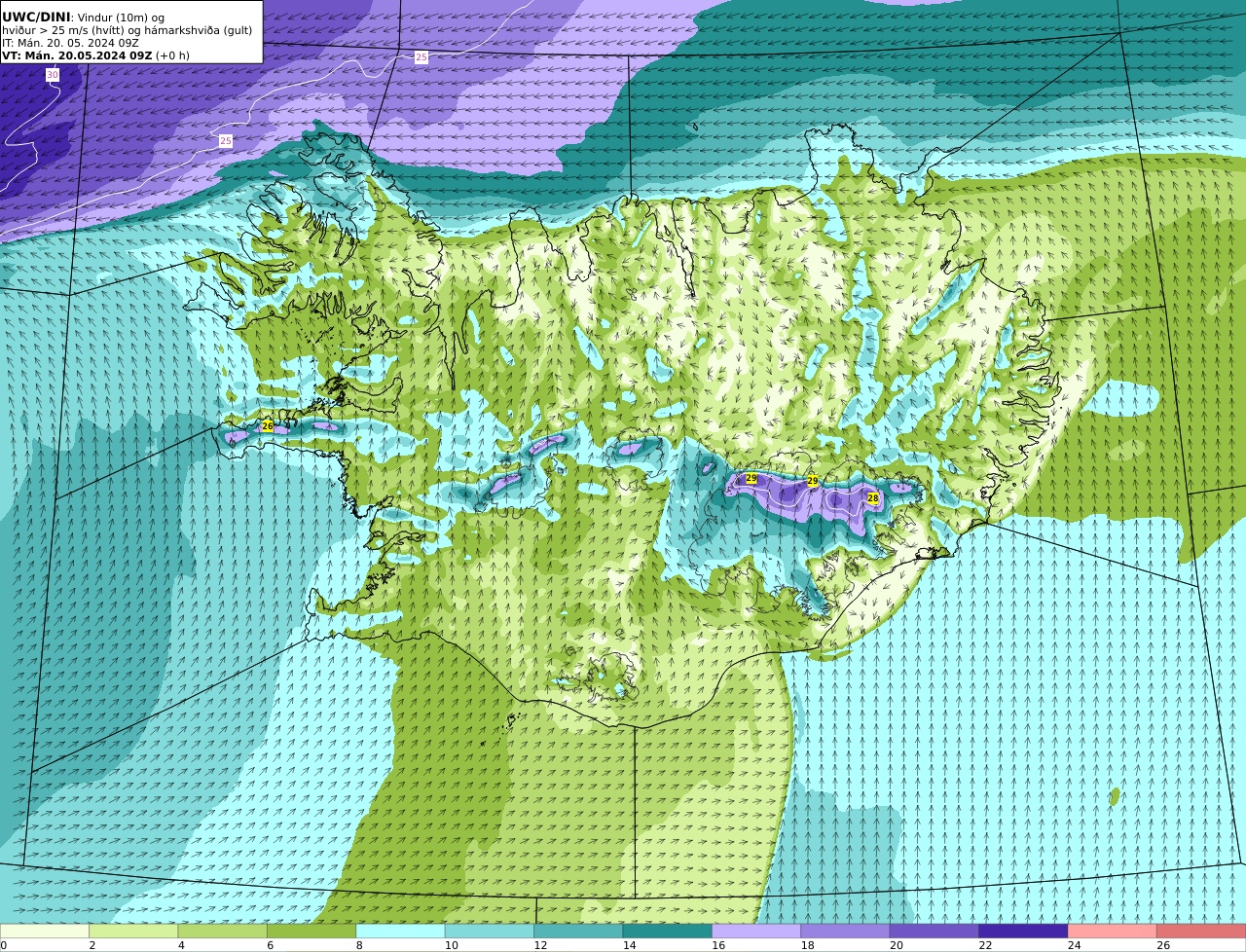Viewport: 1246px width, 952px height.
Task: Click the yellow "26" gust marker
Action: click(268, 426)
